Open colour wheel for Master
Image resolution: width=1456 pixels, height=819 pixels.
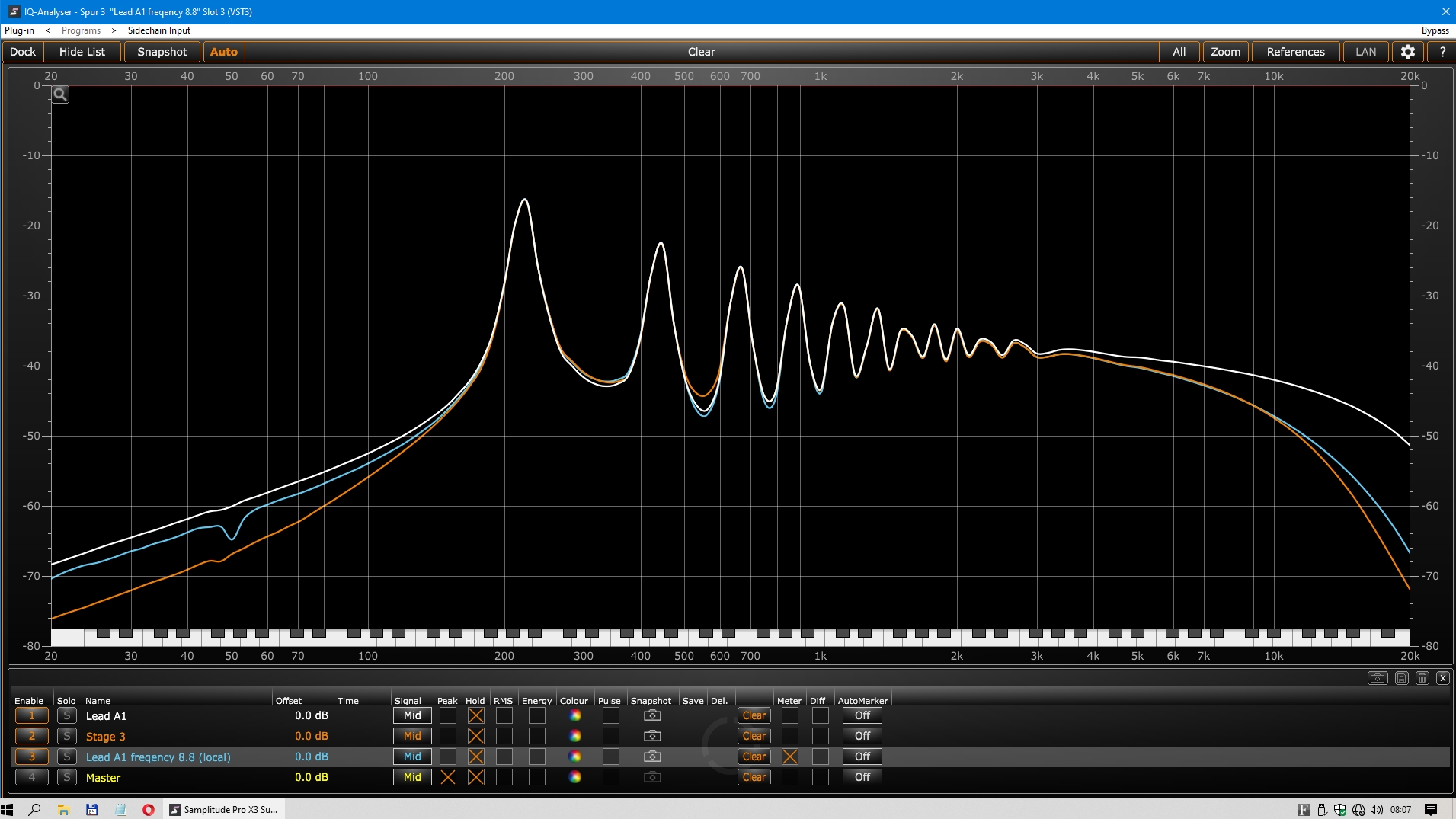[575, 777]
